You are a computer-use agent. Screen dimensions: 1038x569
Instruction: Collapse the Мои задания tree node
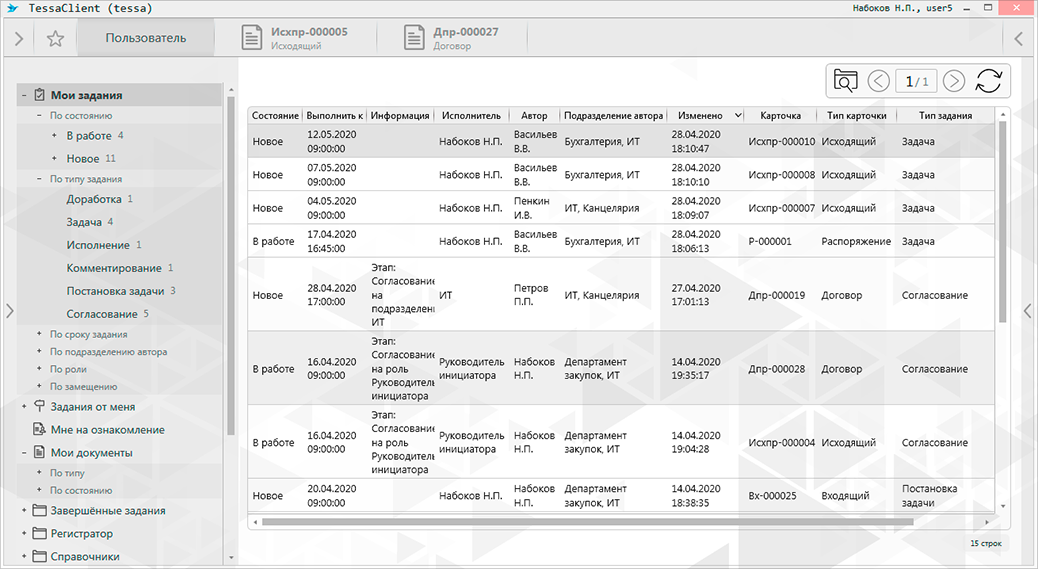(23, 96)
